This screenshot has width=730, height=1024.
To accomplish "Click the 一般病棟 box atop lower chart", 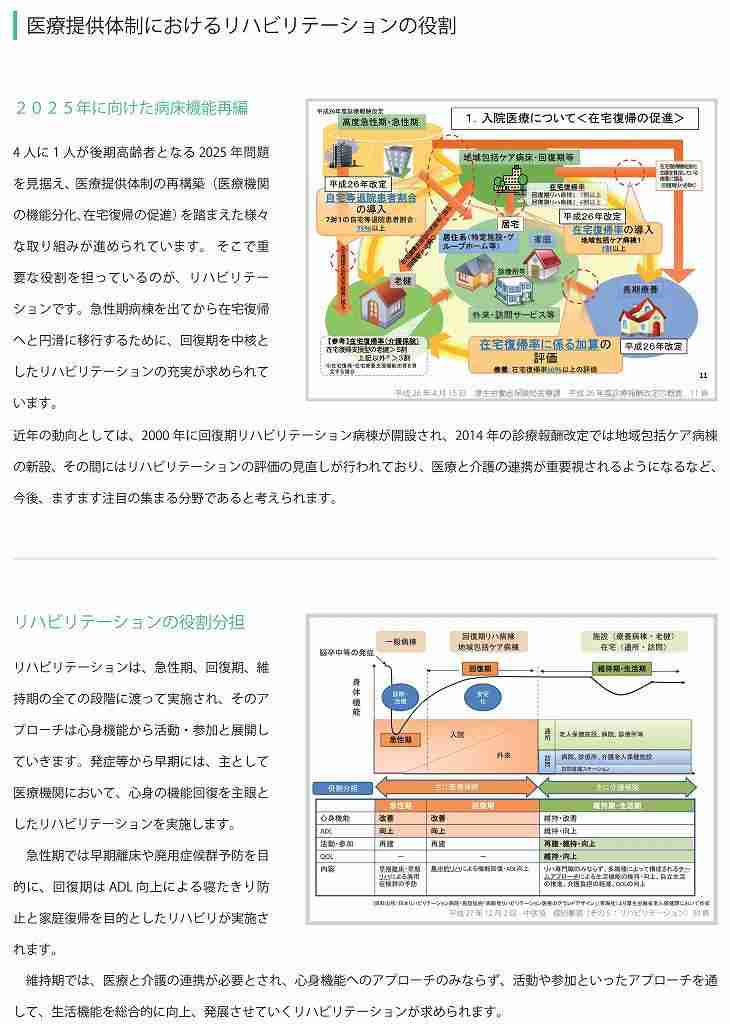I will click(400, 642).
